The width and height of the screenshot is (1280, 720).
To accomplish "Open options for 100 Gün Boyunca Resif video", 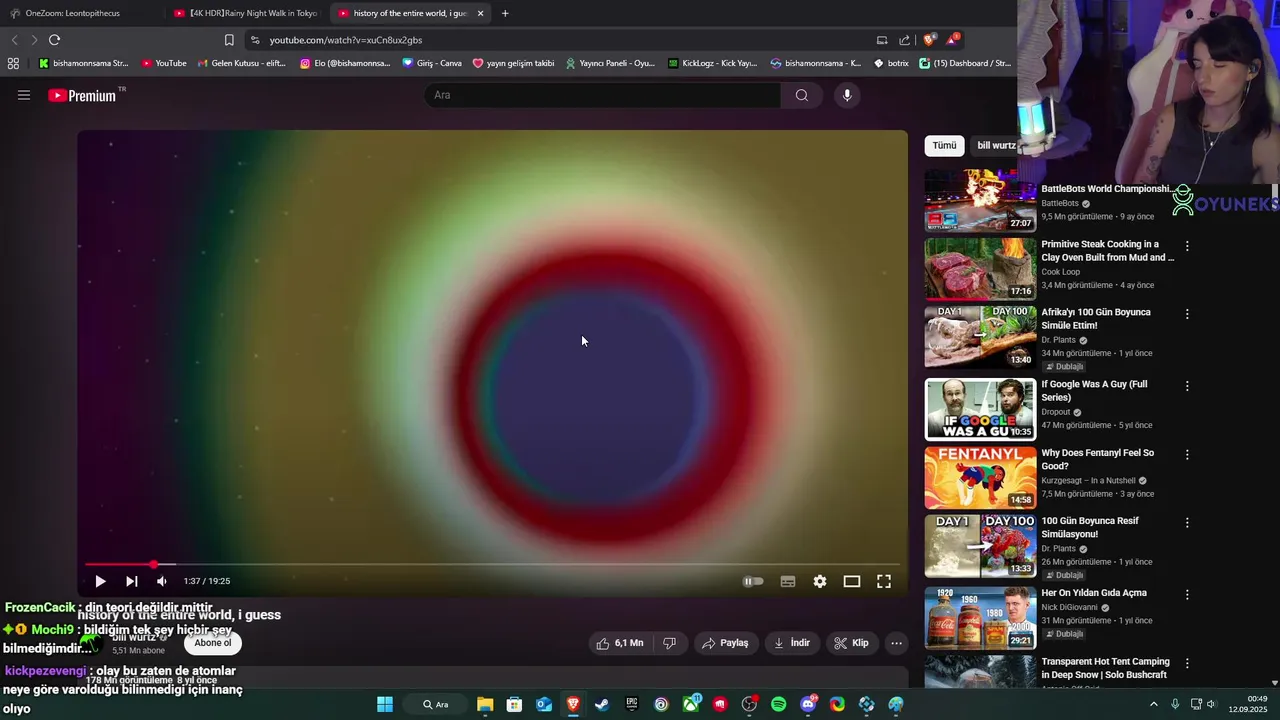I will pos(1187,523).
